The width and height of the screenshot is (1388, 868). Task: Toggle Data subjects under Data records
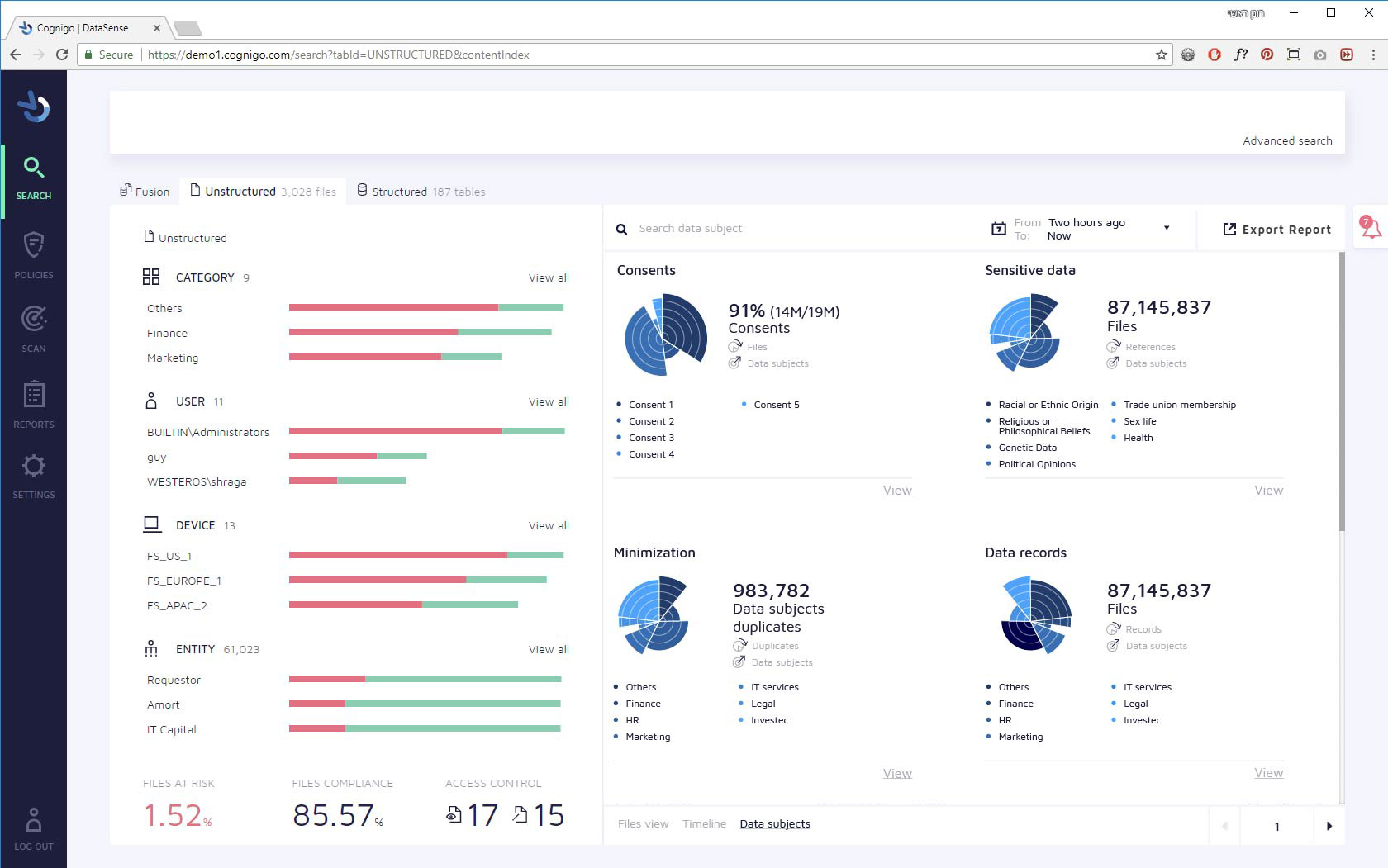pos(1147,646)
